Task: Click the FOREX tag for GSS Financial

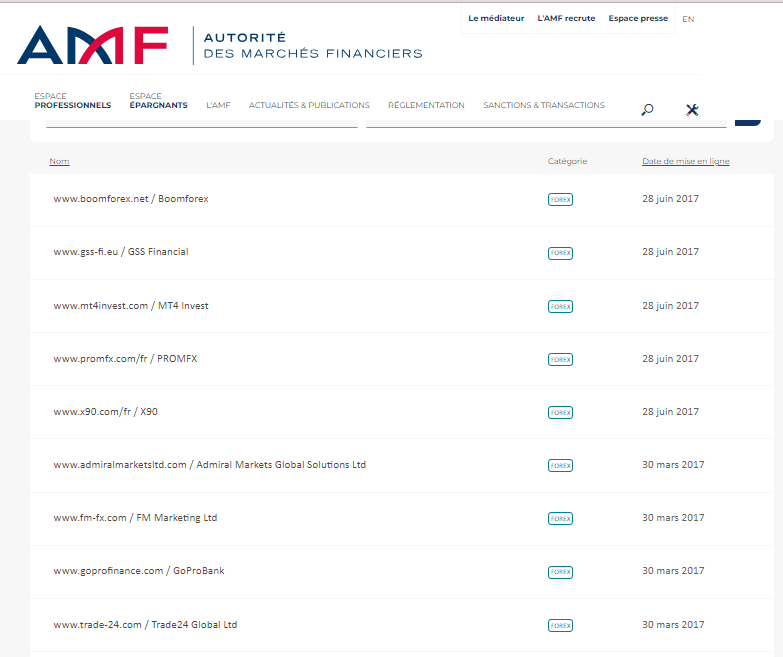Action: (560, 253)
